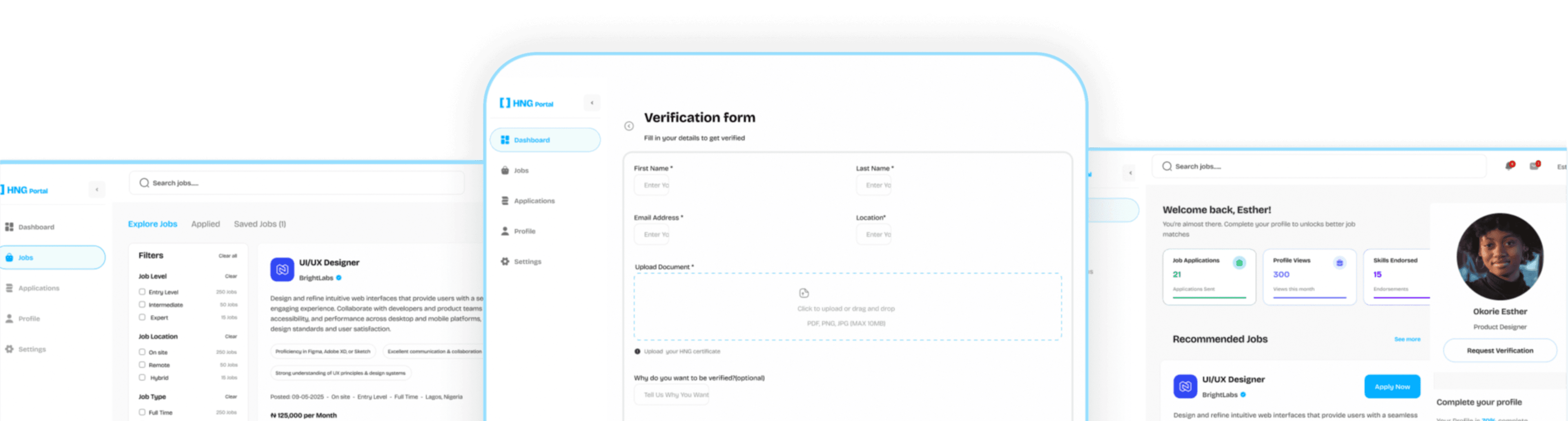
Task: Click the back arrow on Verification form
Action: tap(629, 125)
